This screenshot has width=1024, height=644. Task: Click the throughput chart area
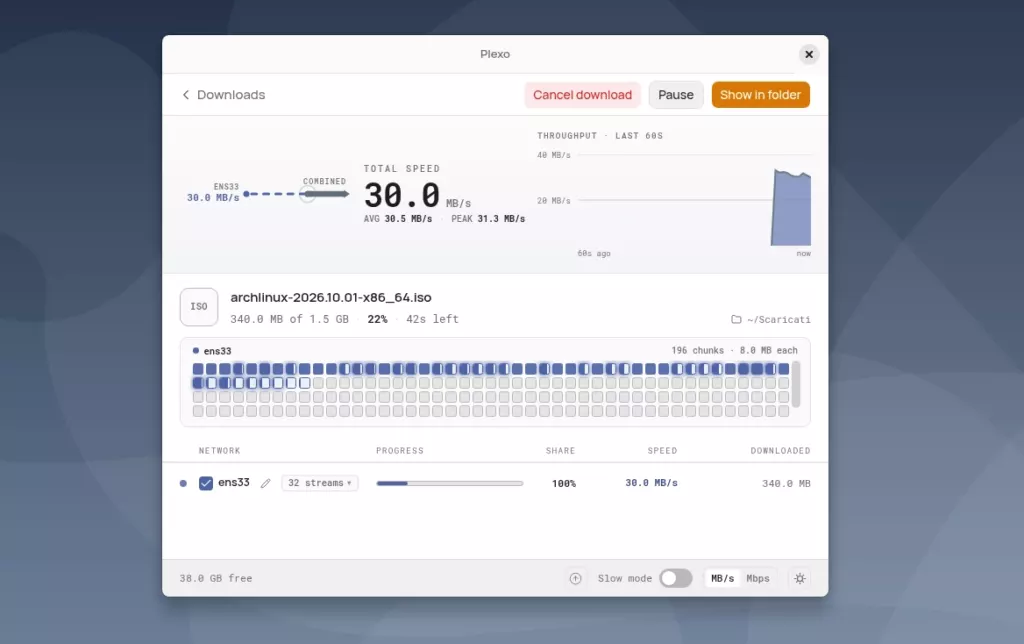(x=694, y=200)
